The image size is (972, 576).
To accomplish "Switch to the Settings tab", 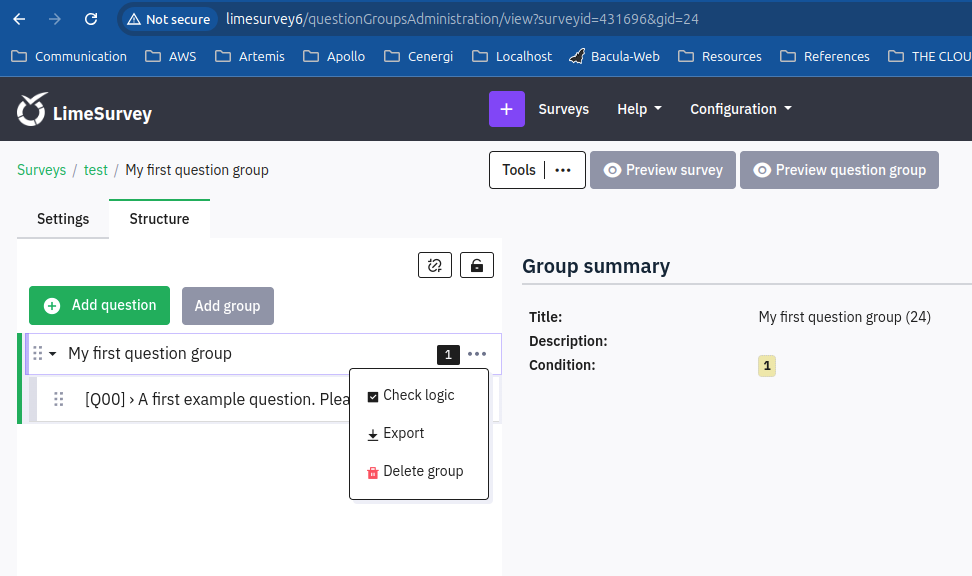I will [x=63, y=219].
